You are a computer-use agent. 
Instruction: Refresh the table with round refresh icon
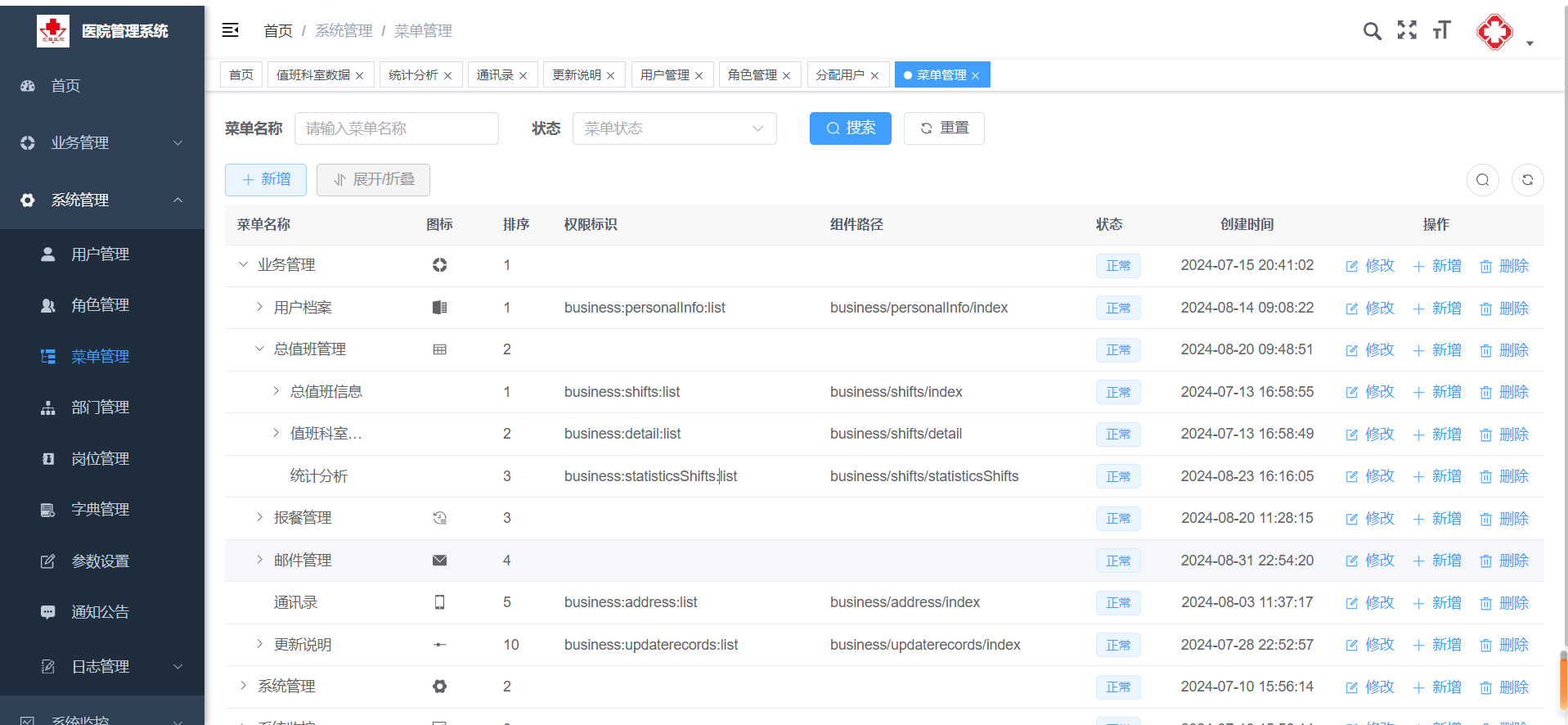pos(1527,180)
